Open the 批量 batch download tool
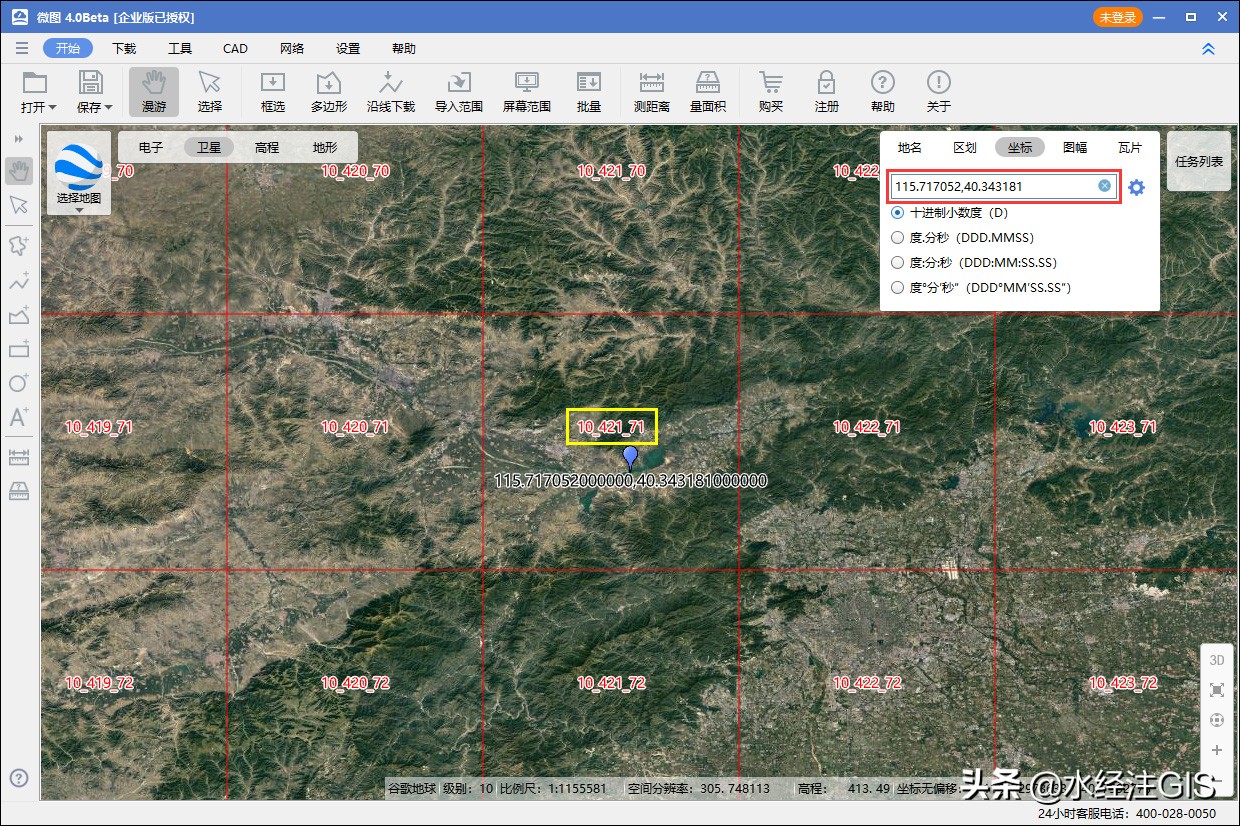 point(589,91)
